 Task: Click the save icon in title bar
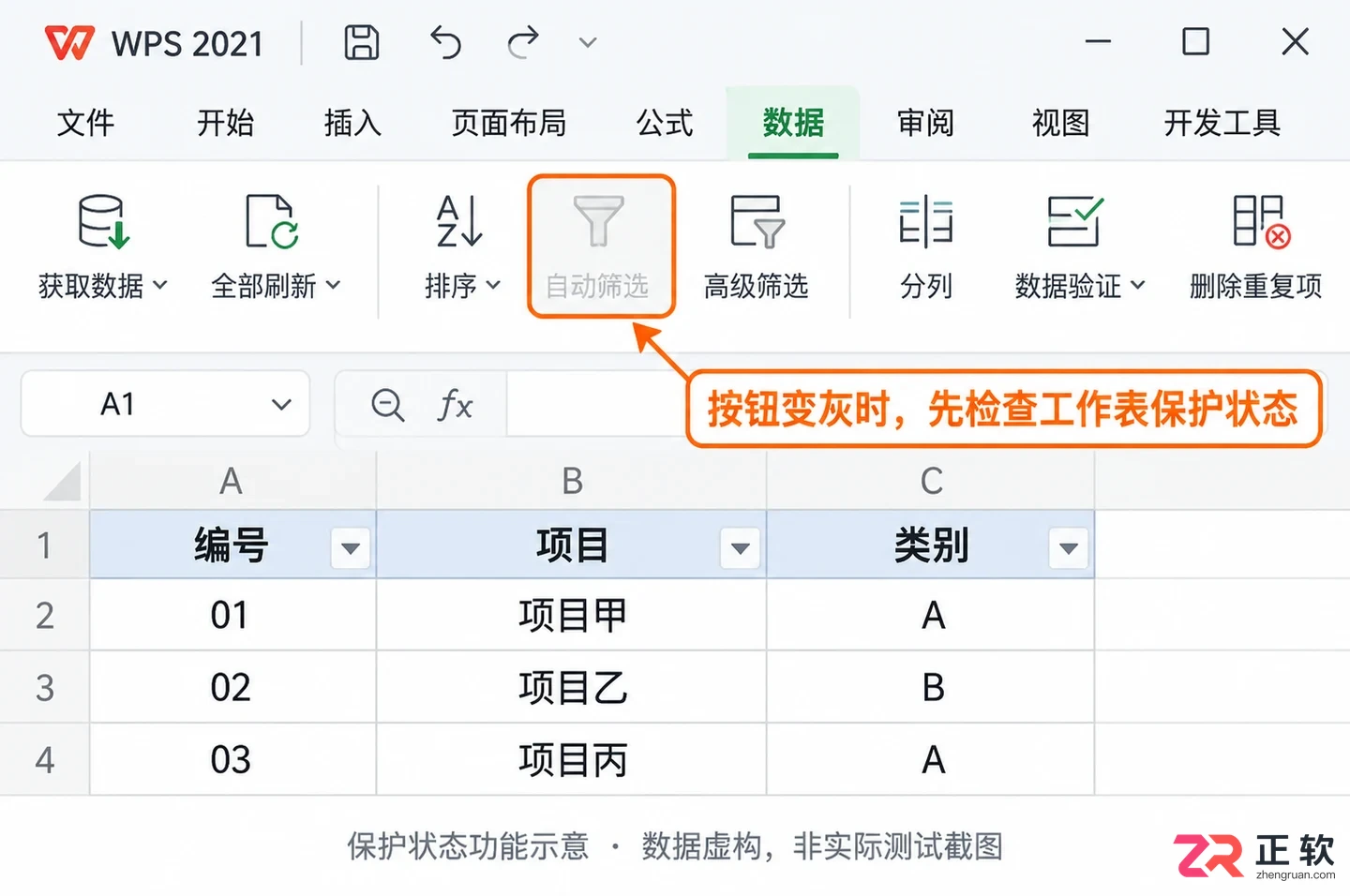pyautogui.click(x=362, y=42)
